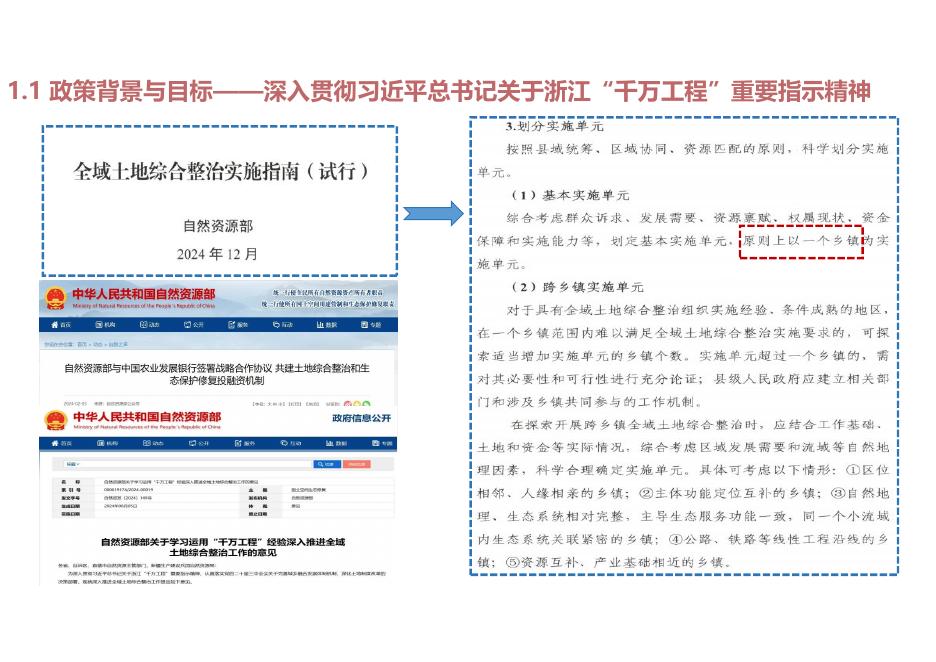Click the slide title 1.1 政策背景与目标
This screenshot has height=662, width=936.
tap(110, 91)
